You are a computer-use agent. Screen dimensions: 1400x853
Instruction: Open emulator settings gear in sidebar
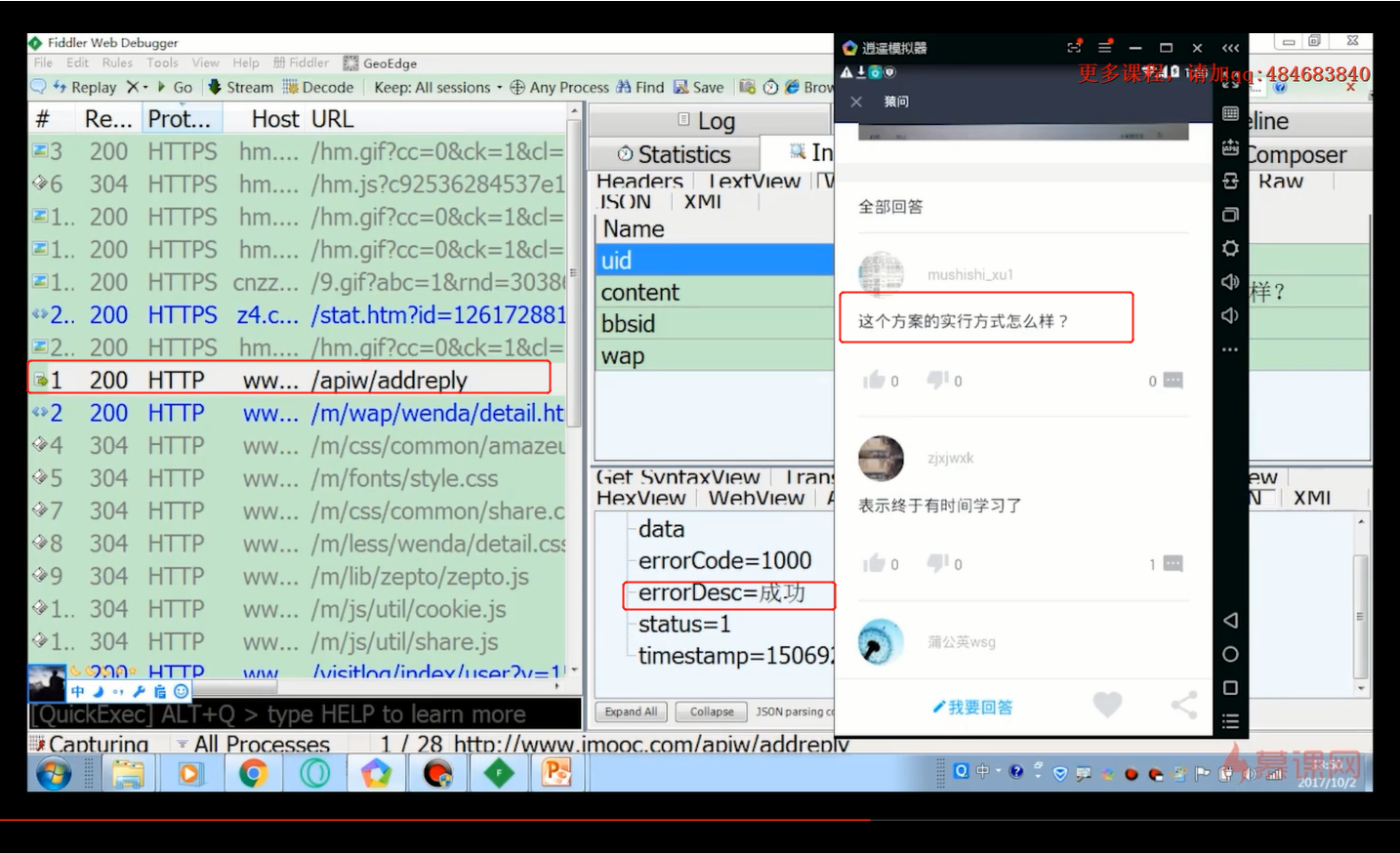point(1230,248)
